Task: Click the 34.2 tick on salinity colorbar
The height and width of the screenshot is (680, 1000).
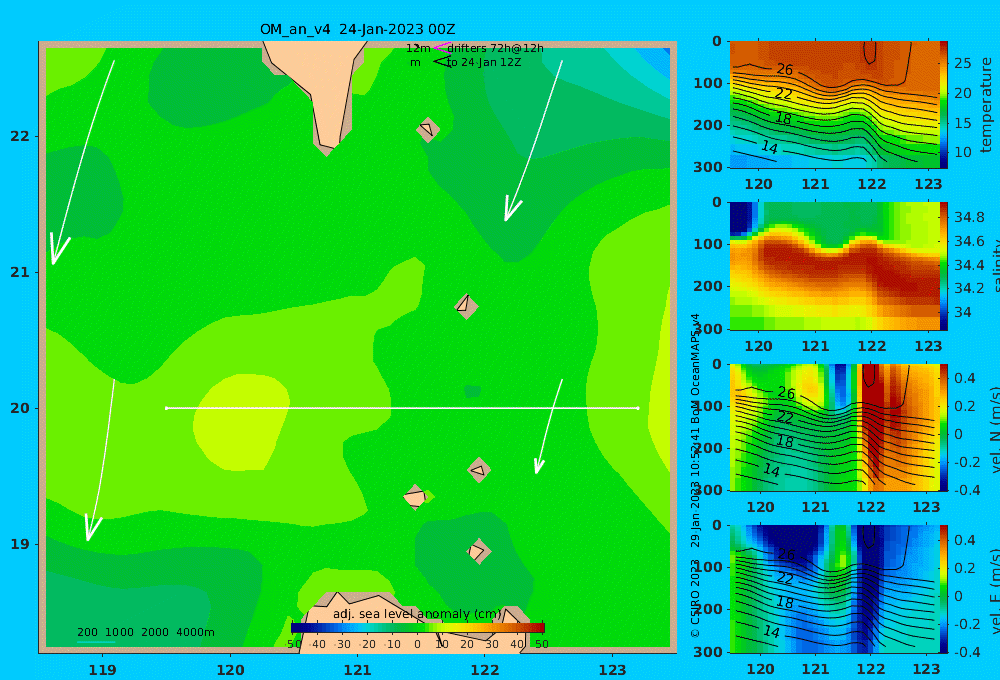Action: (969, 288)
